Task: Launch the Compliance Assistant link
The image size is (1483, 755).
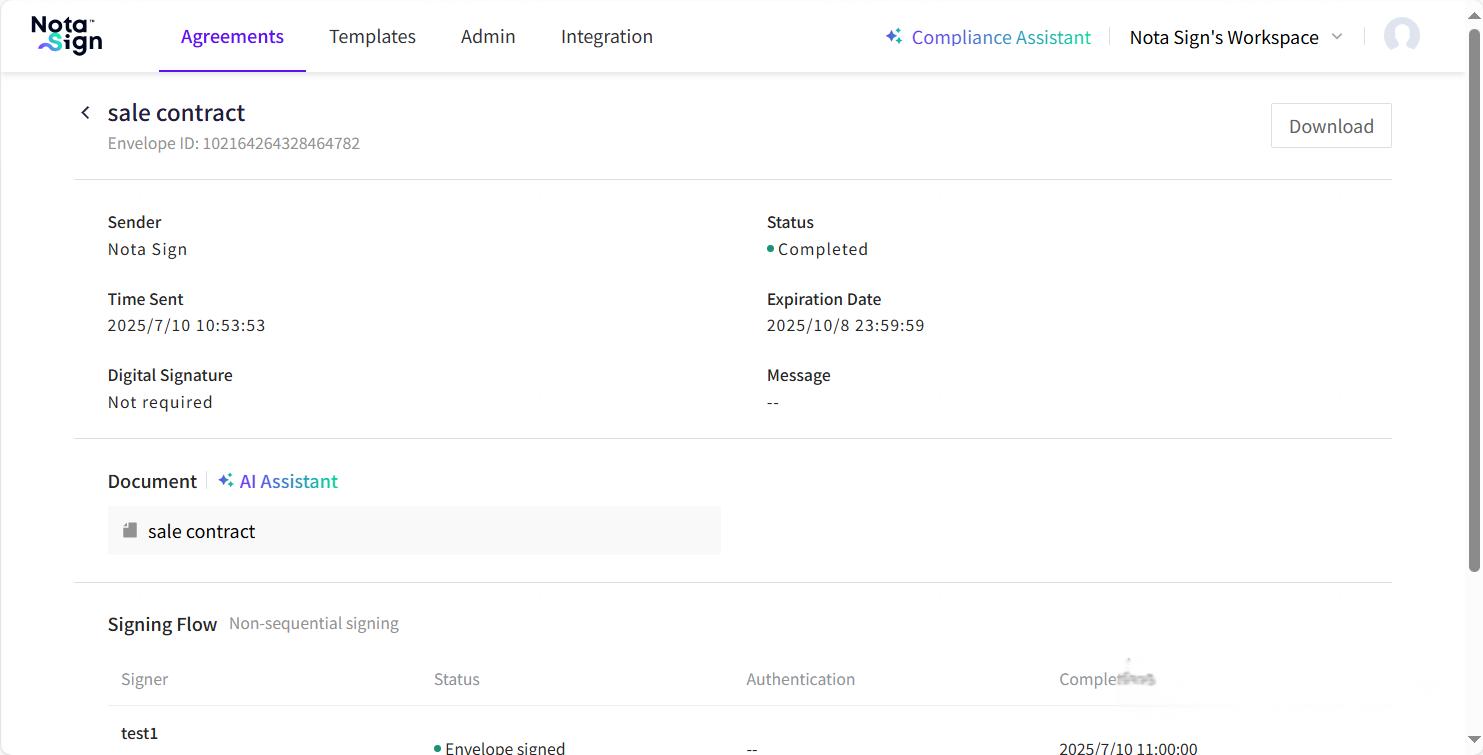Action: click(x=1001, y=37)
